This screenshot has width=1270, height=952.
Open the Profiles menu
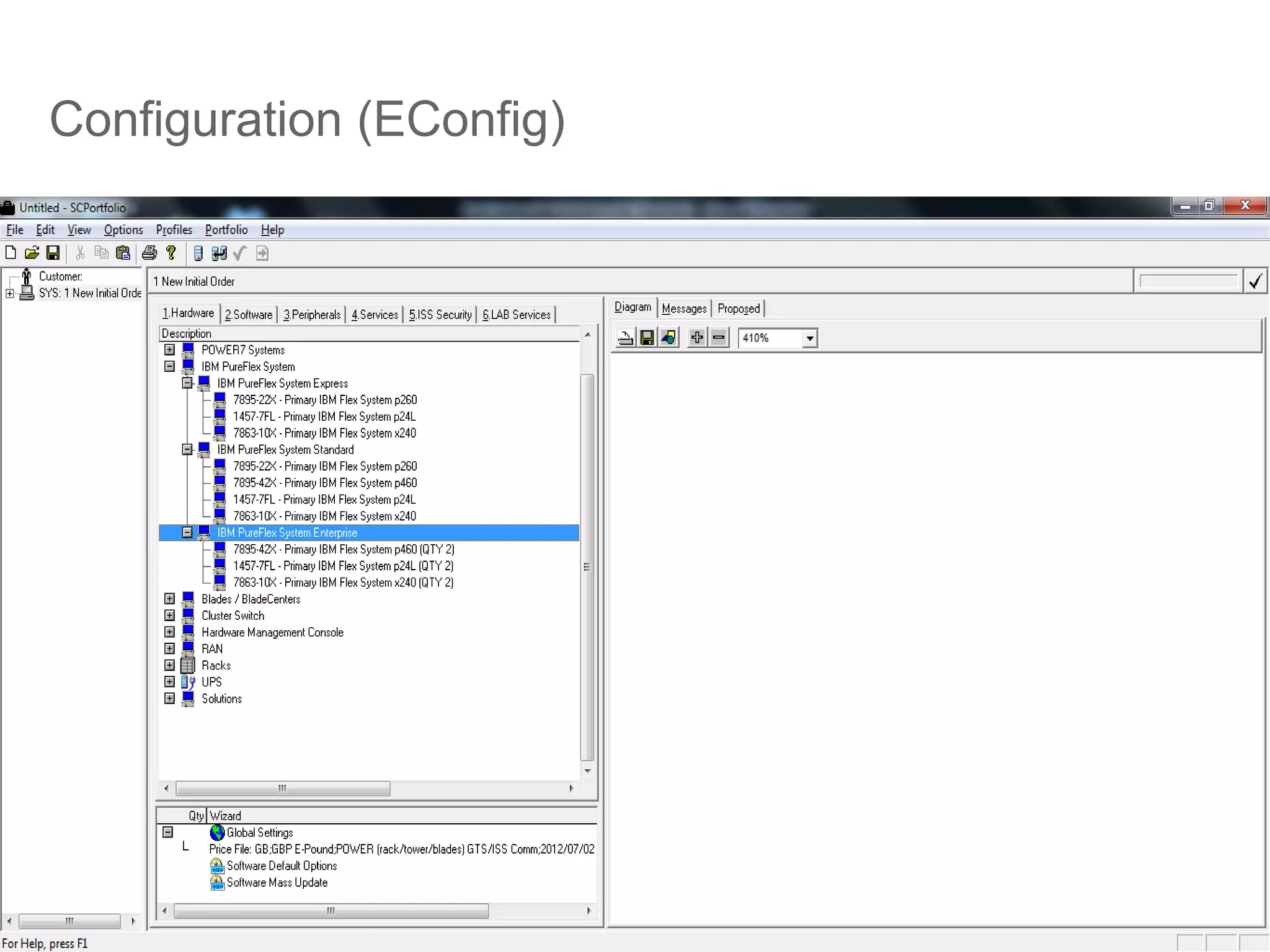[174, 230]
